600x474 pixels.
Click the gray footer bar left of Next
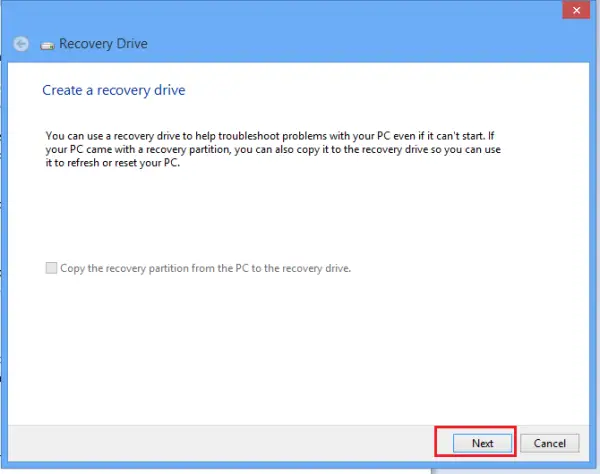tap(221, 443)
